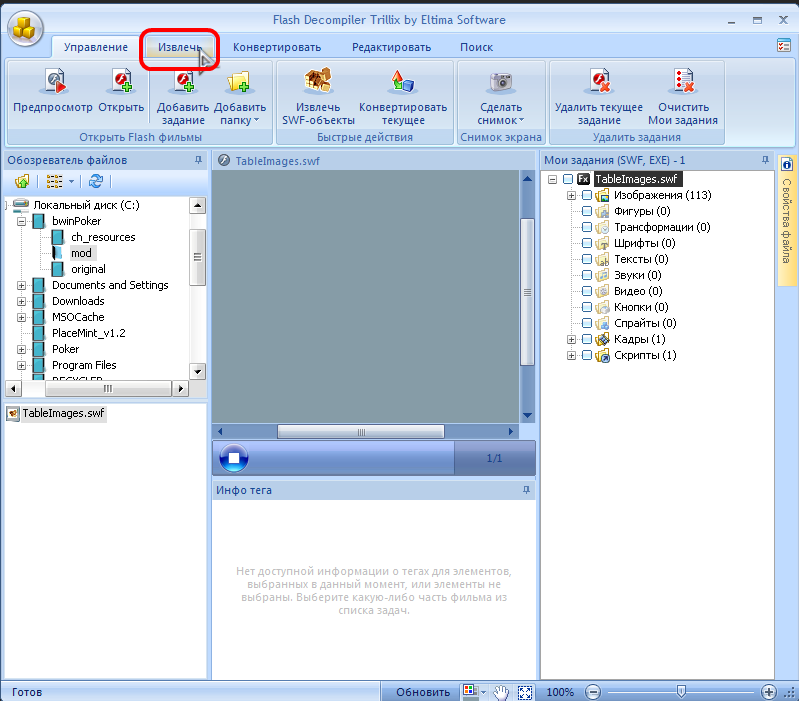Expand the Изображения (113) node
Screen dimensions: 799x701
pos(571,195)
